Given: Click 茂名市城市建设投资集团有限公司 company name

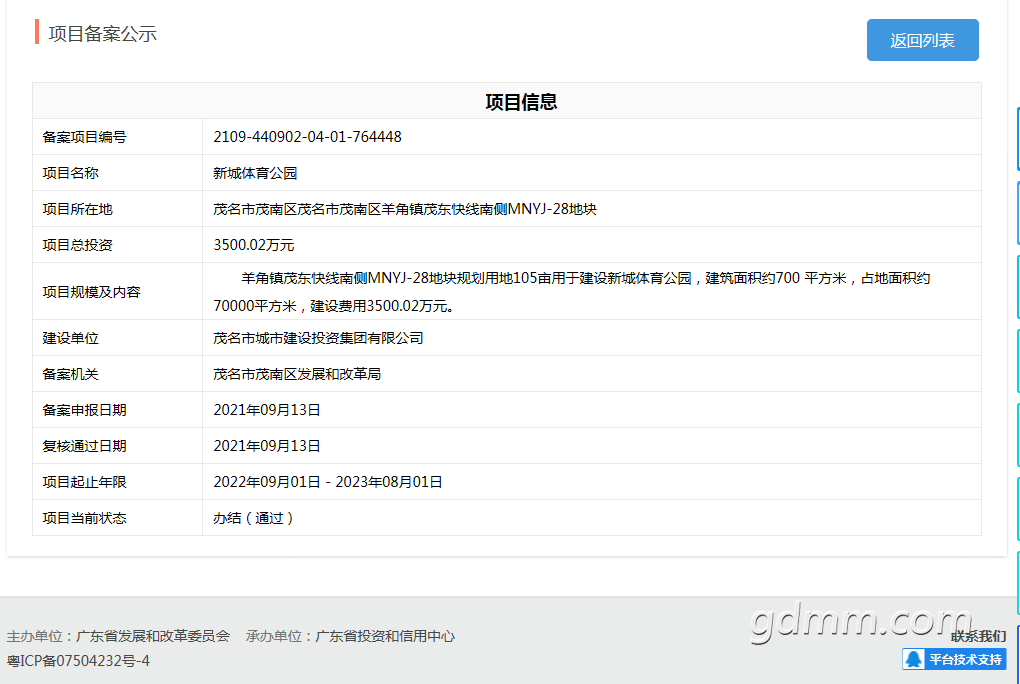Looking at the screenshot, I should 318,338.
